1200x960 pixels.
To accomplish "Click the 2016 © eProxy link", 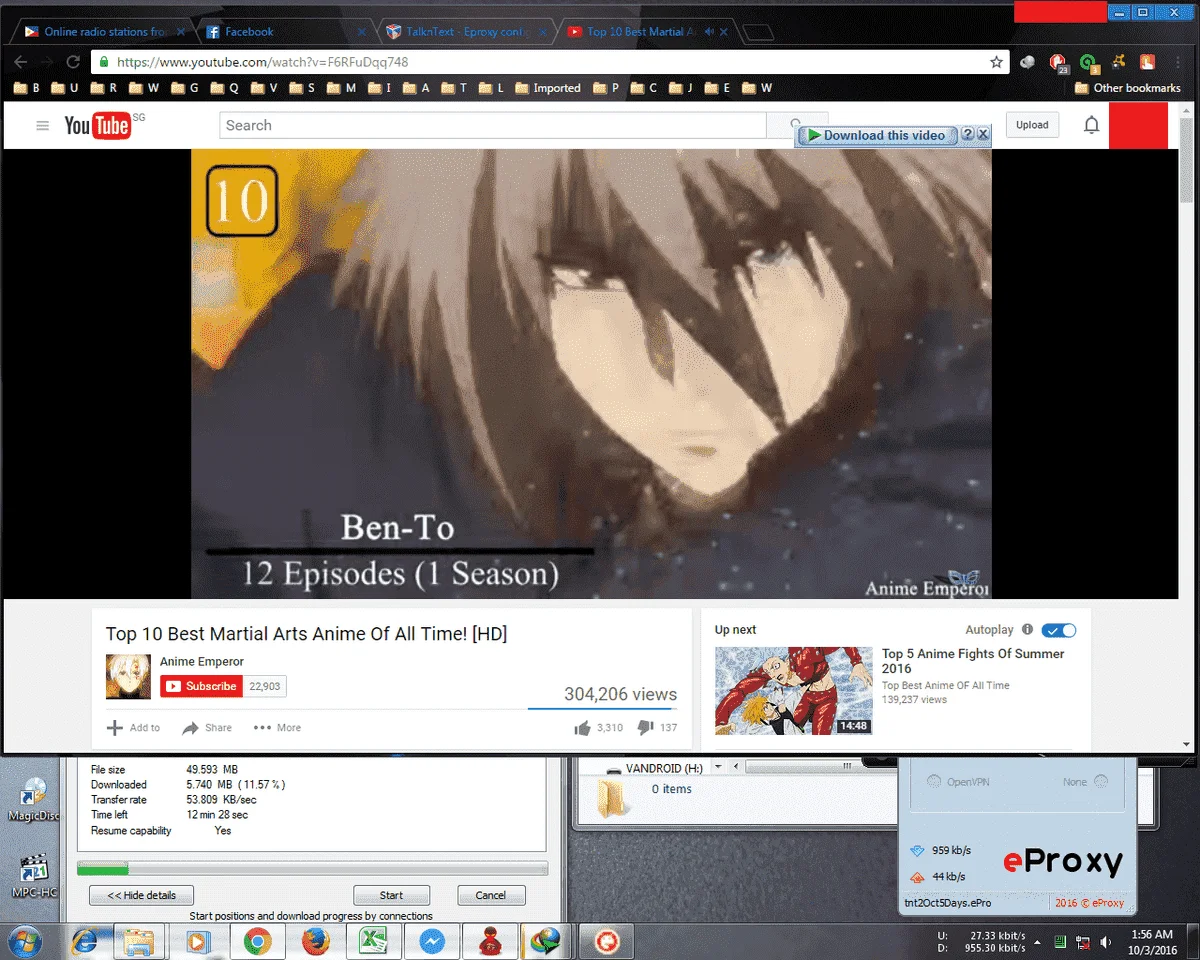I will (x=1089, y=903).
